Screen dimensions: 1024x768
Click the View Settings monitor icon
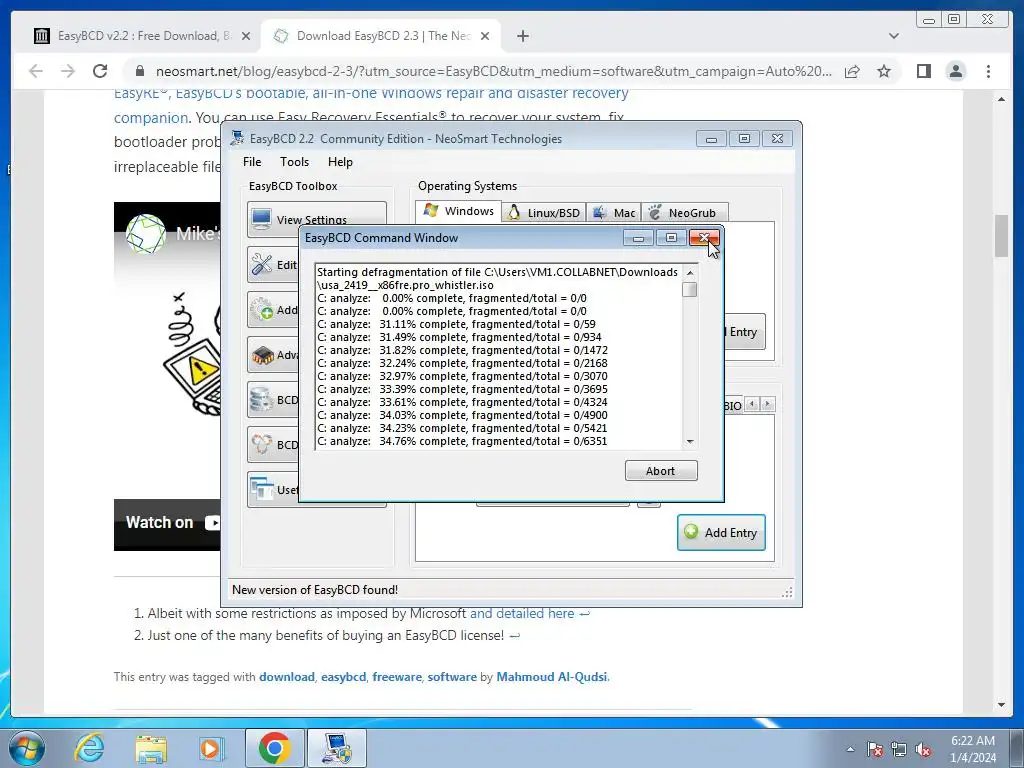point(261,218)
